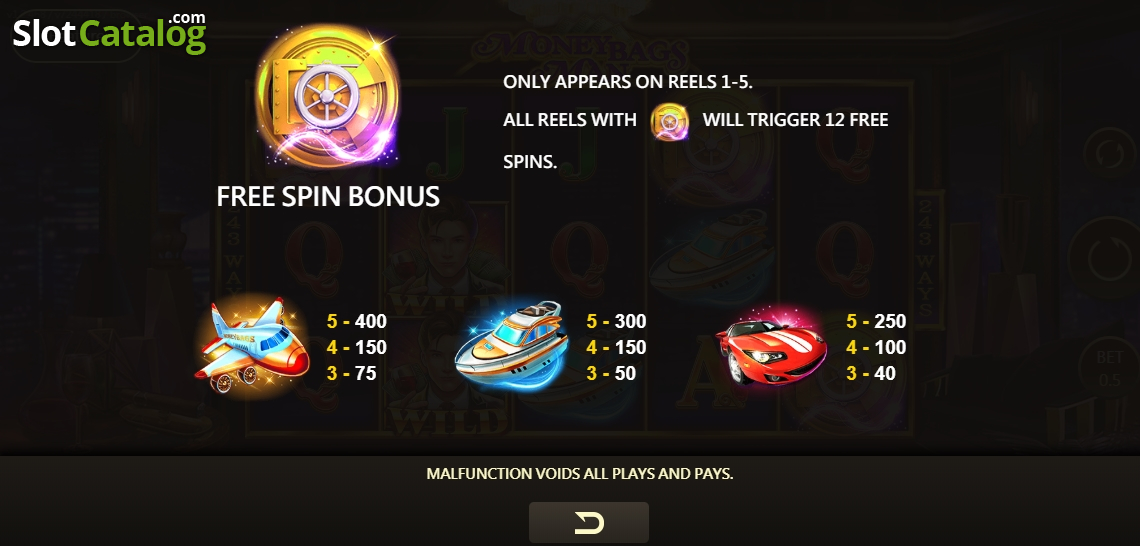Click the 'Only appears on reels 1-5' text
This screenshot has height=546, width=1140.
click(627, 82)
